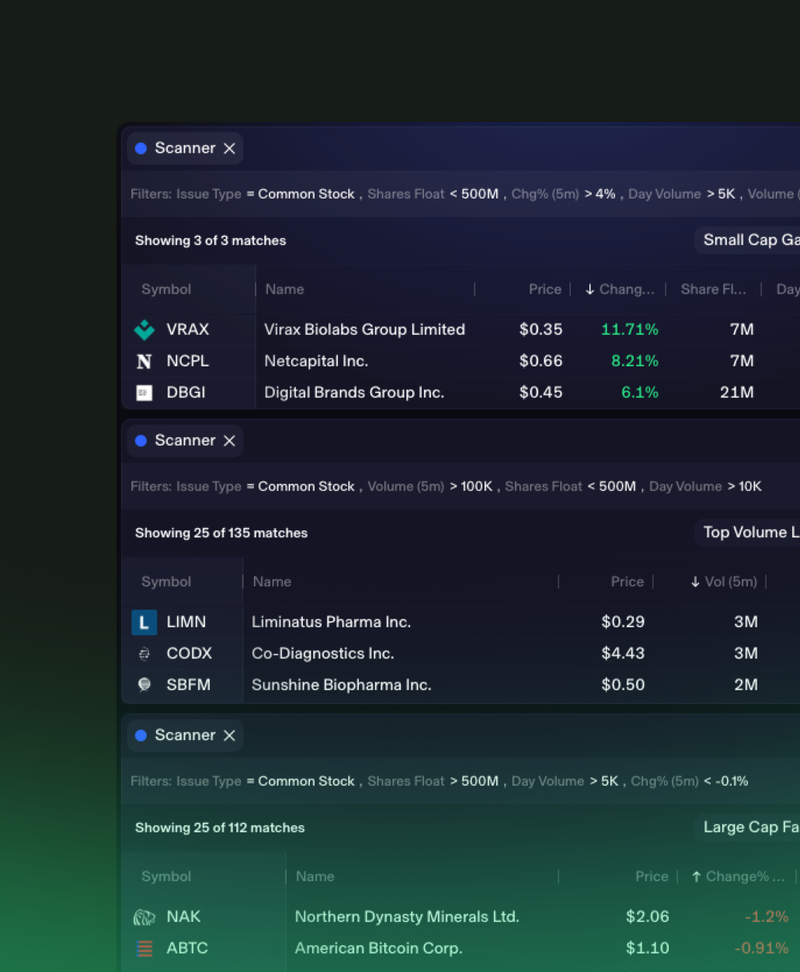The height and width of the screenshot is (972, 800).
Task: Click the NCPL company logo icon
Action: [x=144, y=361]
